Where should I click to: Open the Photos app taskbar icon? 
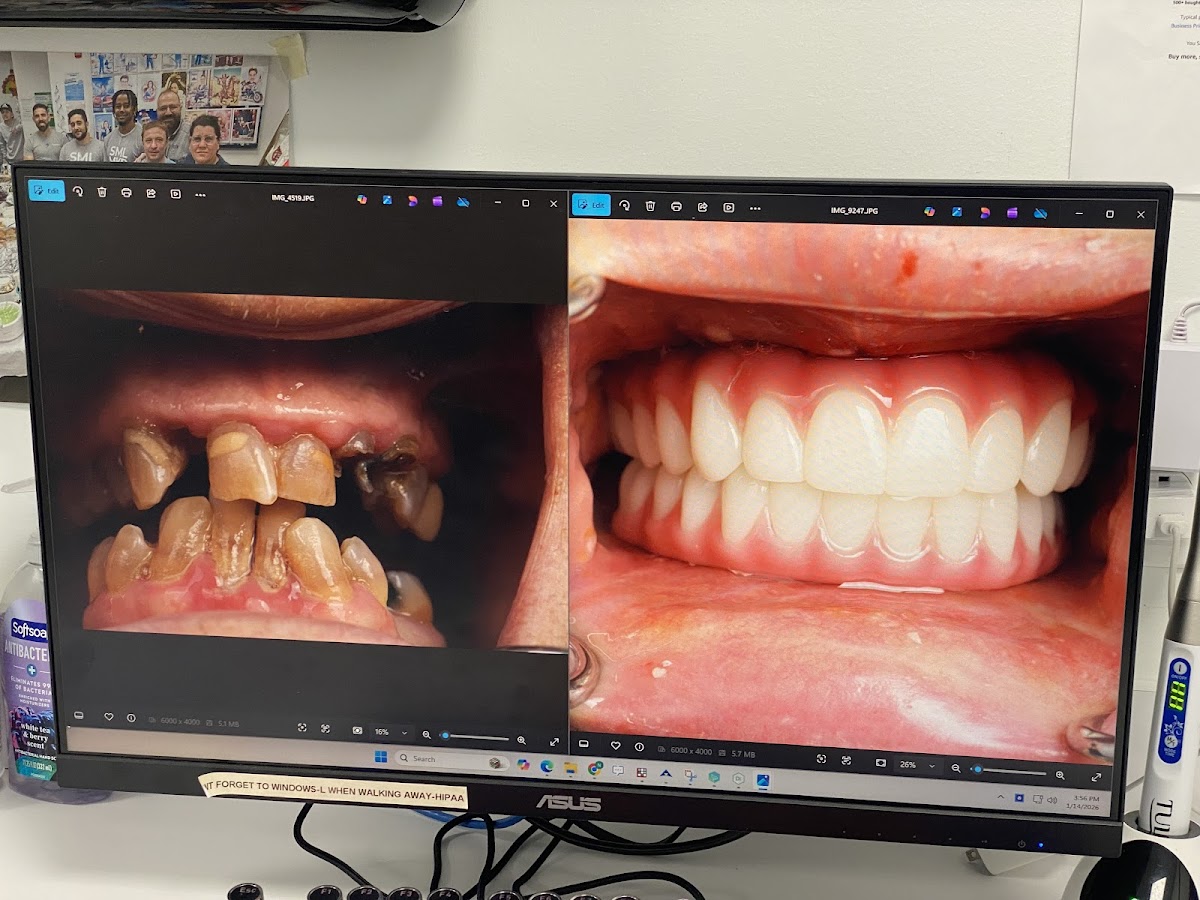pyautogui.click(x=762, y=780)
